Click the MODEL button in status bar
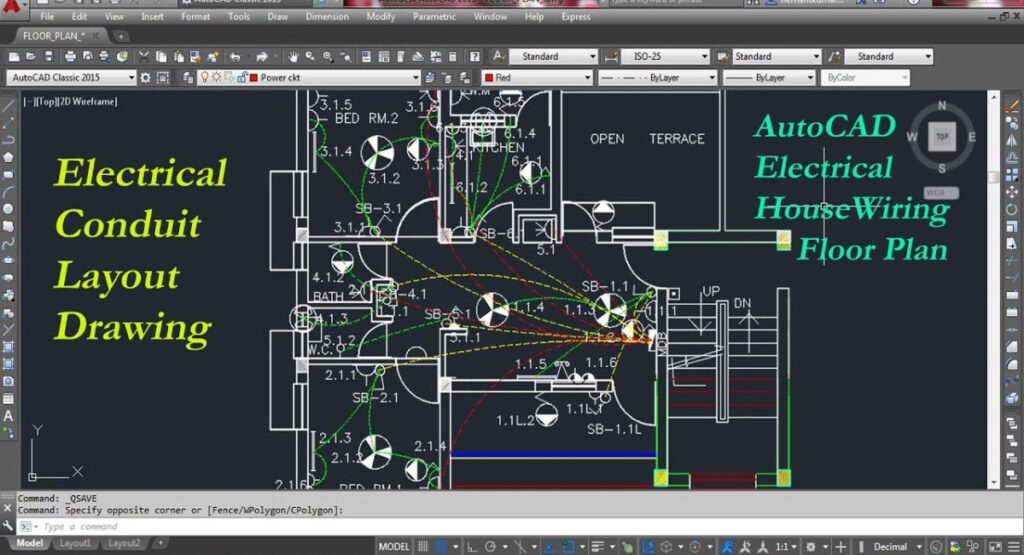 pyautogui.click(x=393, y=547)
